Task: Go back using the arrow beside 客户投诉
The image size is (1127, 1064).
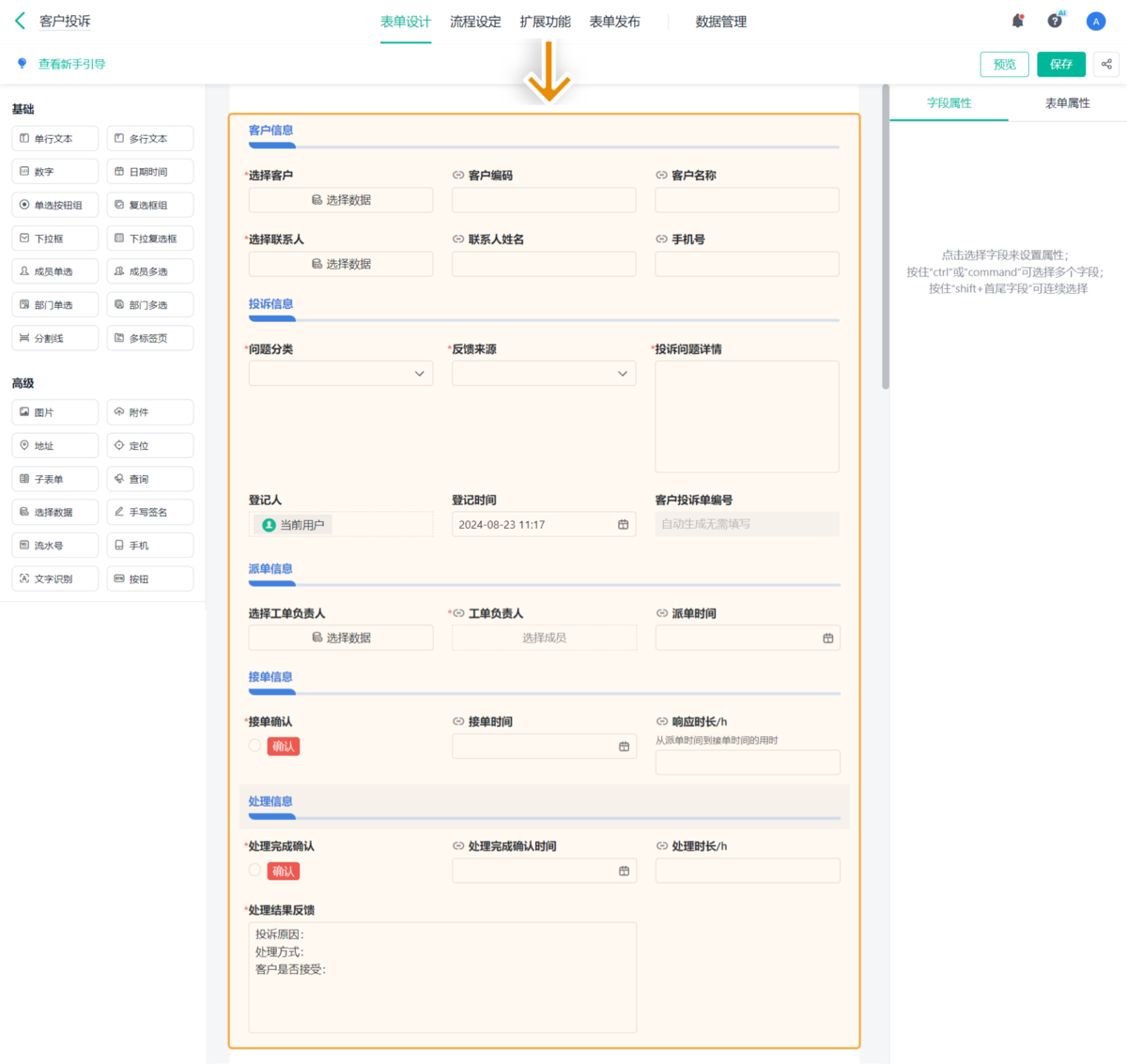Action: pyautogui.click(x=20, y=21)
